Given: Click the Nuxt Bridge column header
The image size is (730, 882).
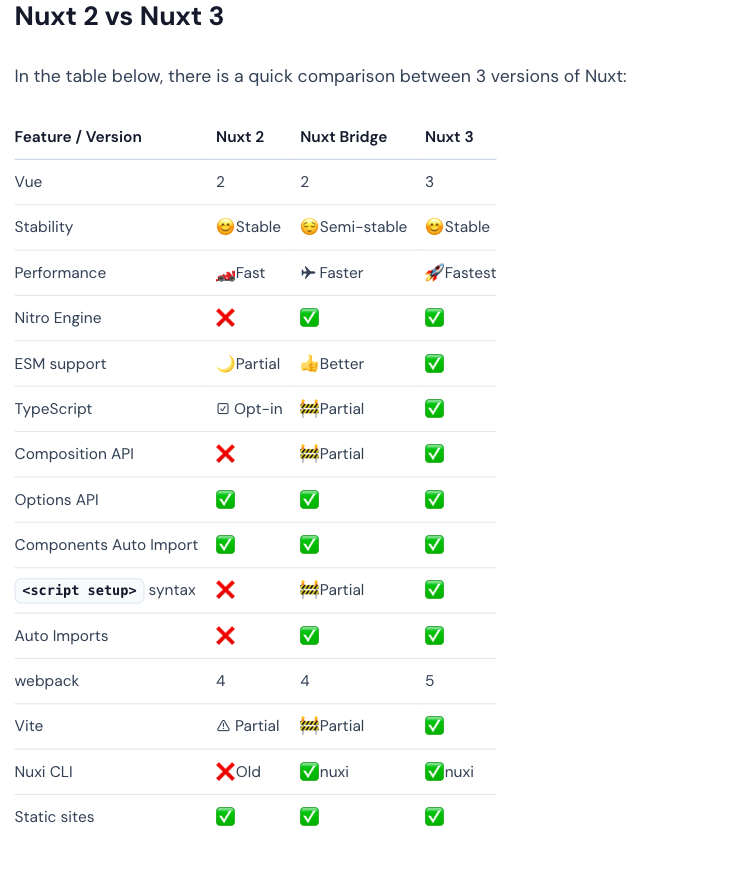Looking at the screenshot, I should pos(344,137).
